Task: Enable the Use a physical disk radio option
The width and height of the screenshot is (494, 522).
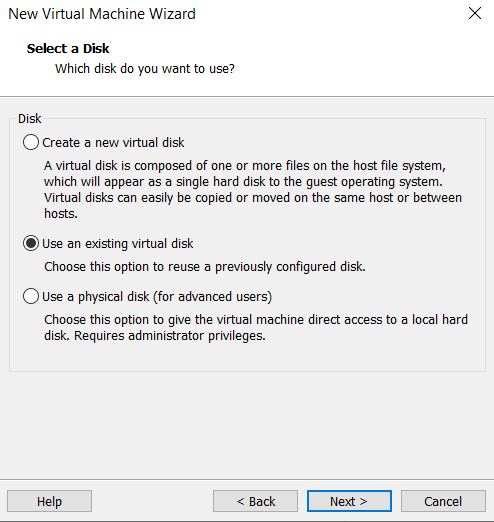Action: [31, 296]
